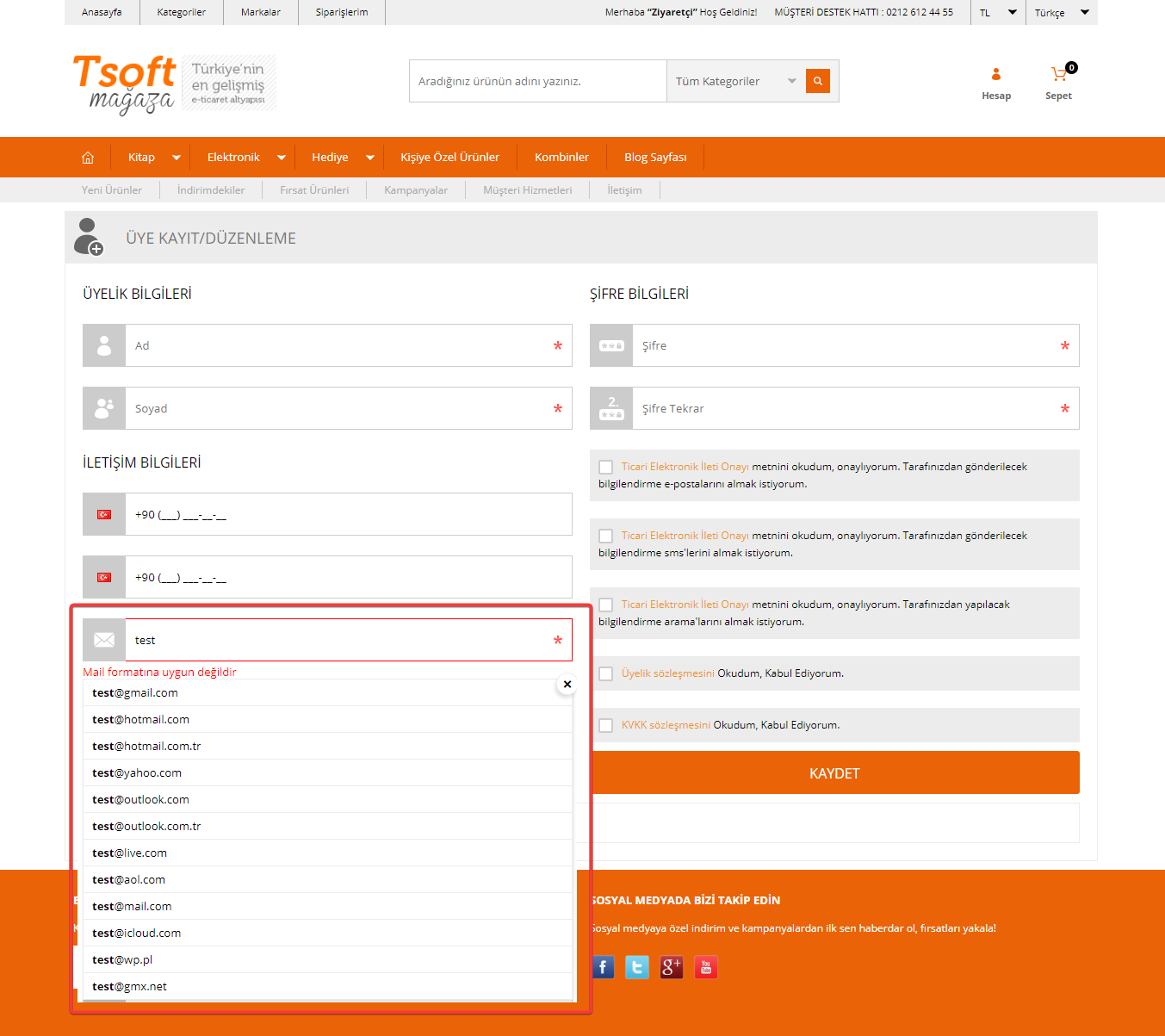Expand the Hediye menu arrow
The width and height of the screenshot is (1165, 1036).
370,158
